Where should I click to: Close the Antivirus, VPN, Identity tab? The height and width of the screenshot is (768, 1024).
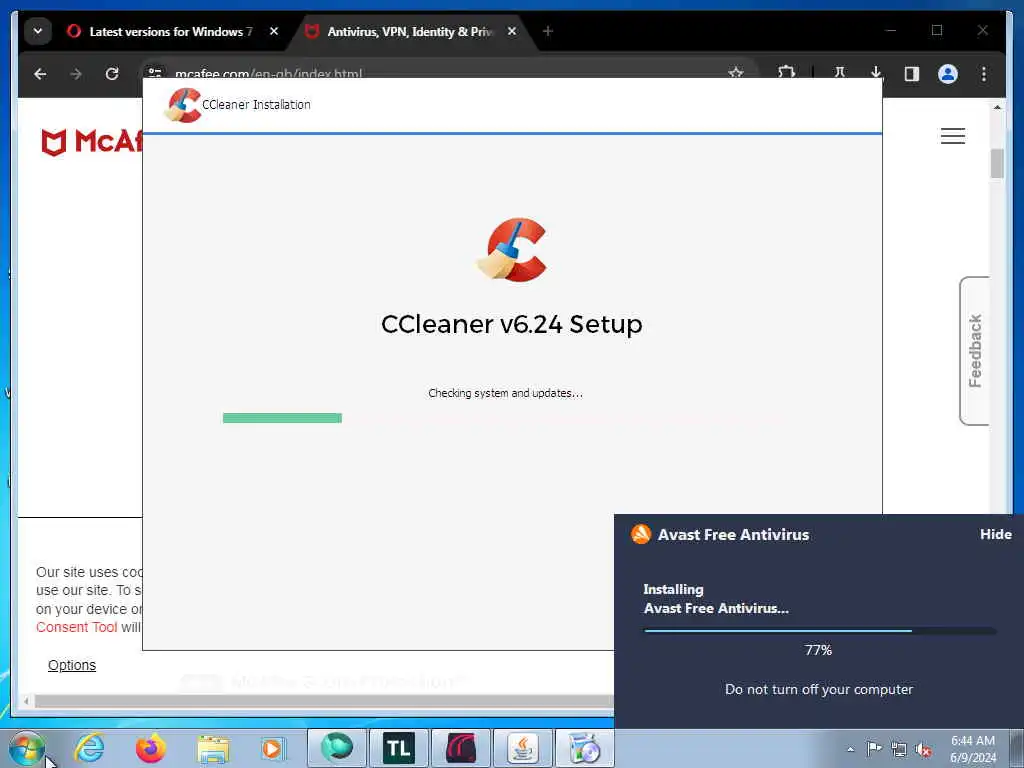tap(512, 31)
